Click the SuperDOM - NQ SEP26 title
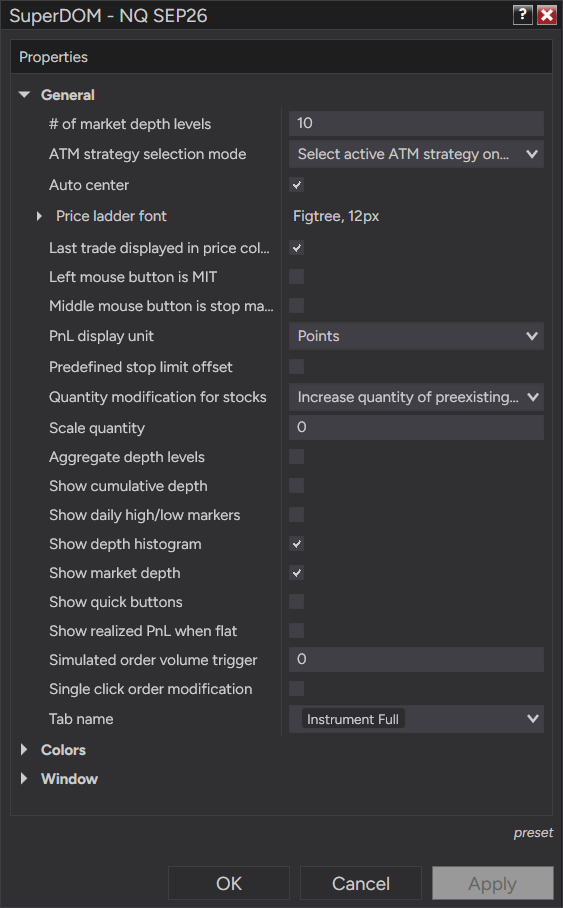This screenshot has height=908, width=563. coord(108,15)
